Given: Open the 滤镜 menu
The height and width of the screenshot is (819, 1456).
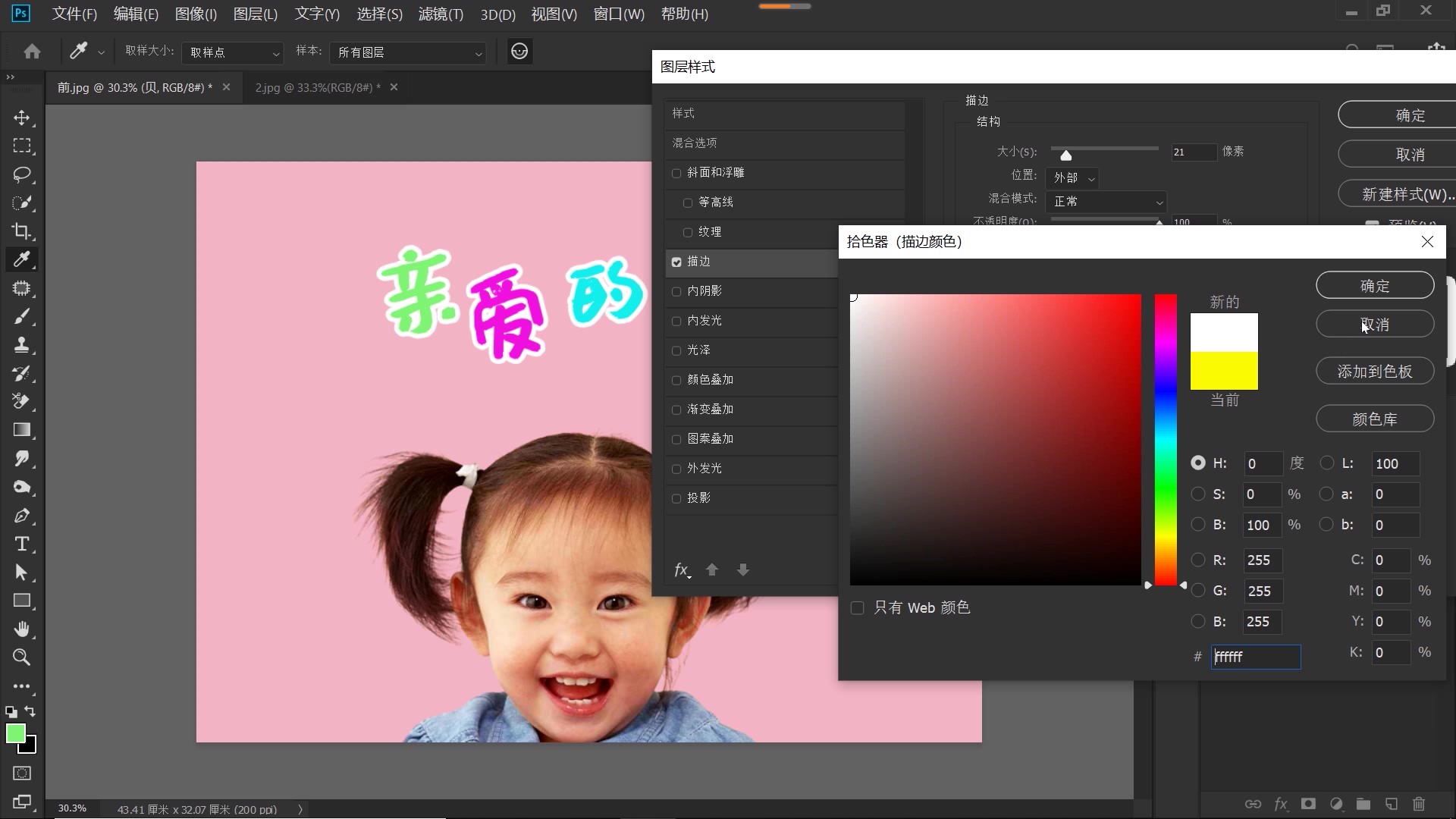Looking at the screenshot, I should (x=440, y=14).
